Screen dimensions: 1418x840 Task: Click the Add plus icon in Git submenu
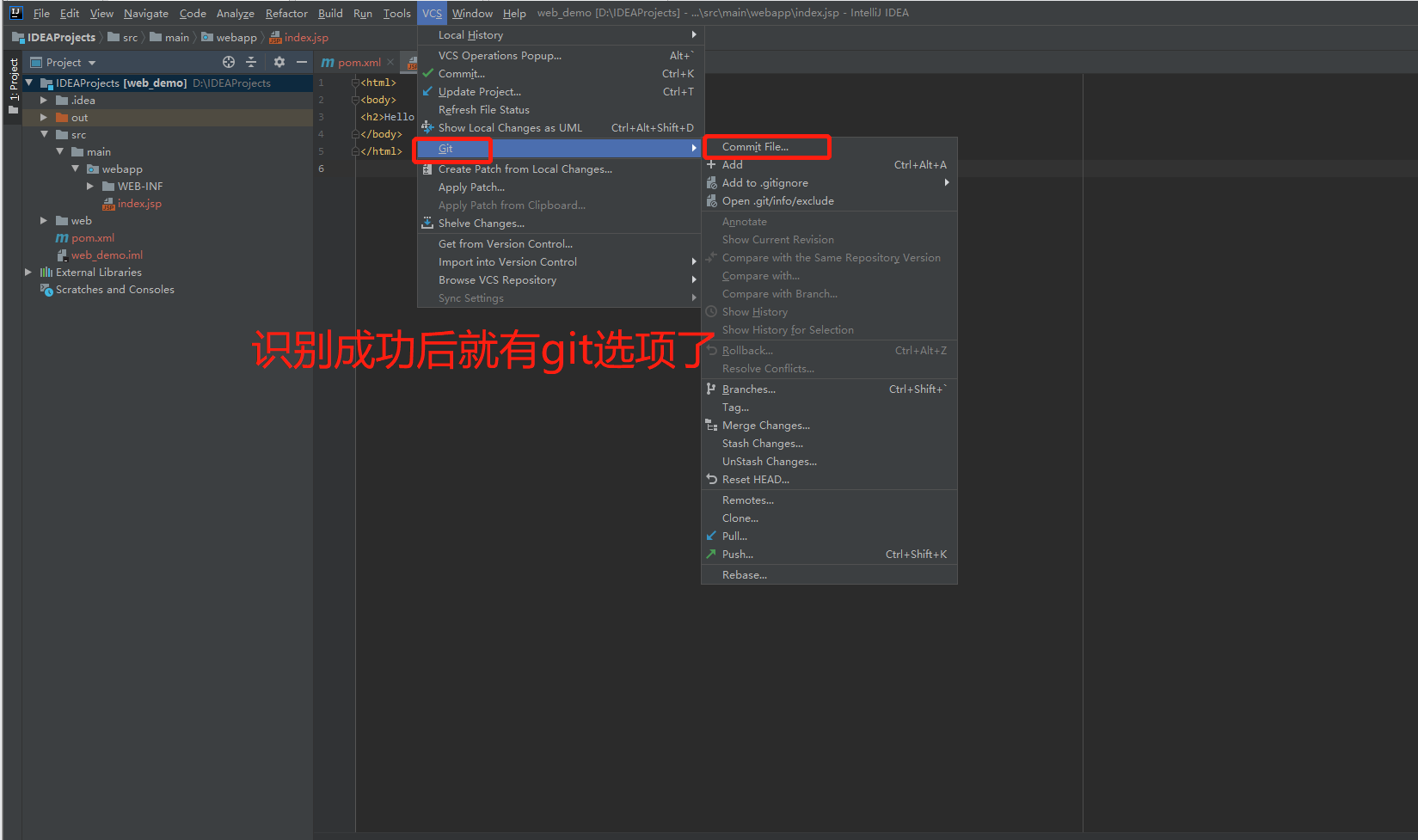tap(711, 165)
